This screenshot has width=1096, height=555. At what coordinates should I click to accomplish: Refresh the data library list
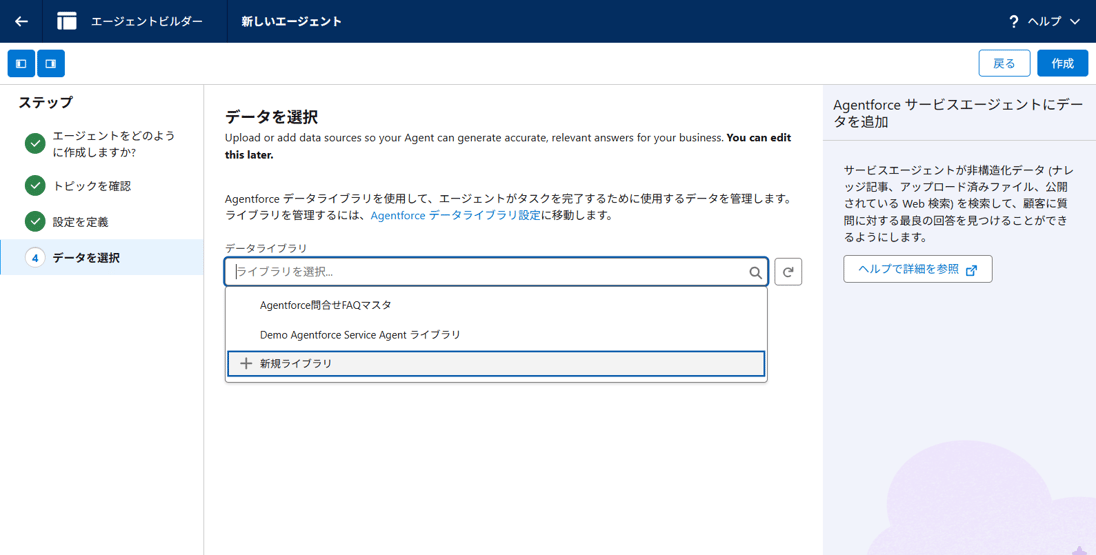788,272
